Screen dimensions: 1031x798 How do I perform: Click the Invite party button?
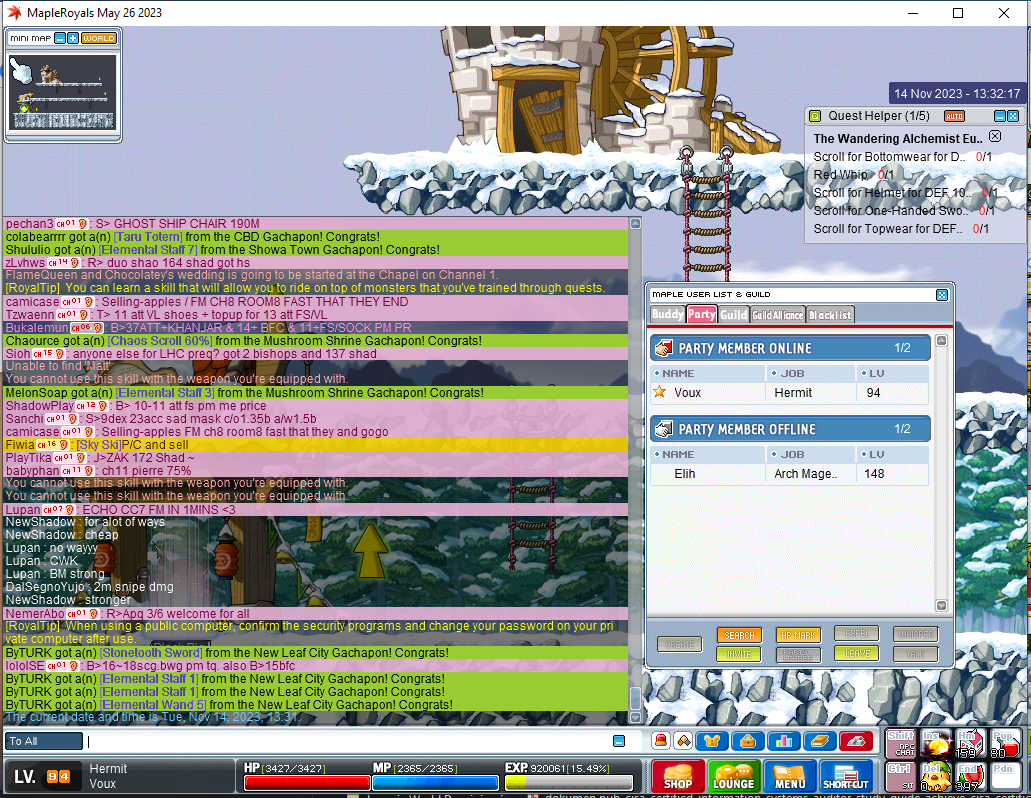click(x=738, y=654)
